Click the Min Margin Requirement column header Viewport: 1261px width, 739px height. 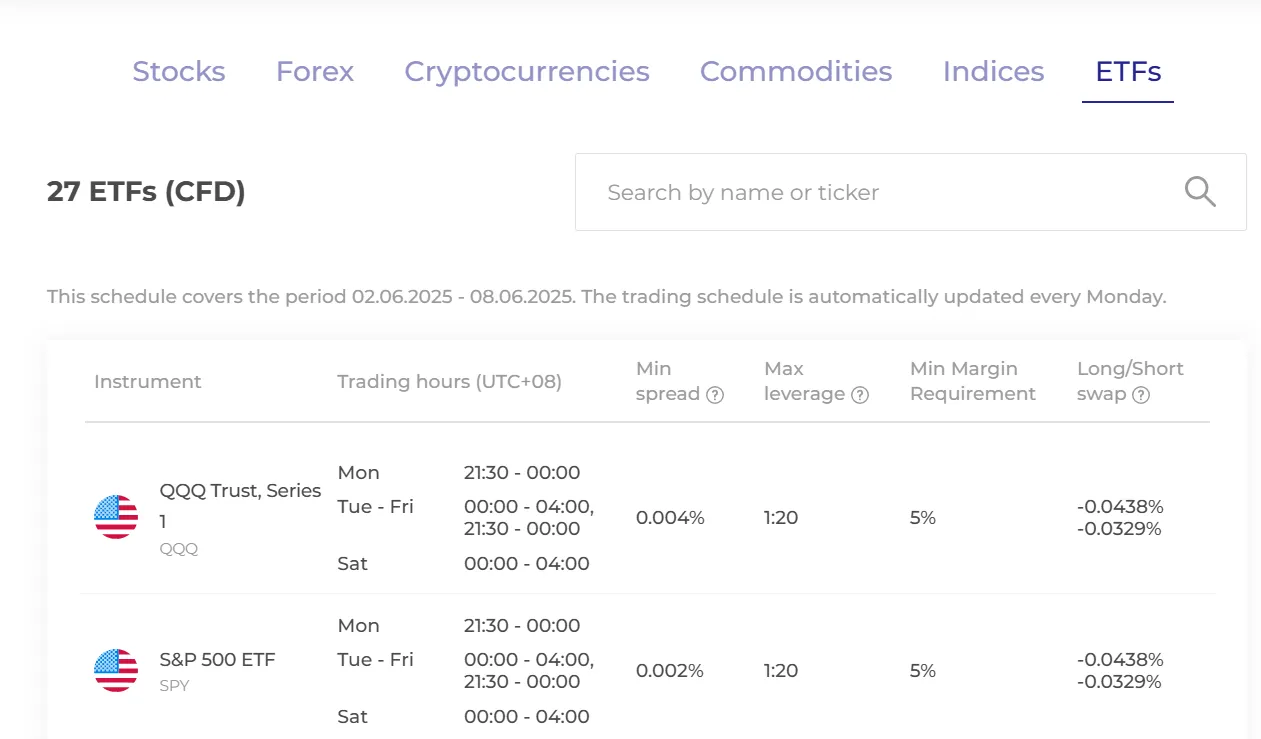point(973,381)
